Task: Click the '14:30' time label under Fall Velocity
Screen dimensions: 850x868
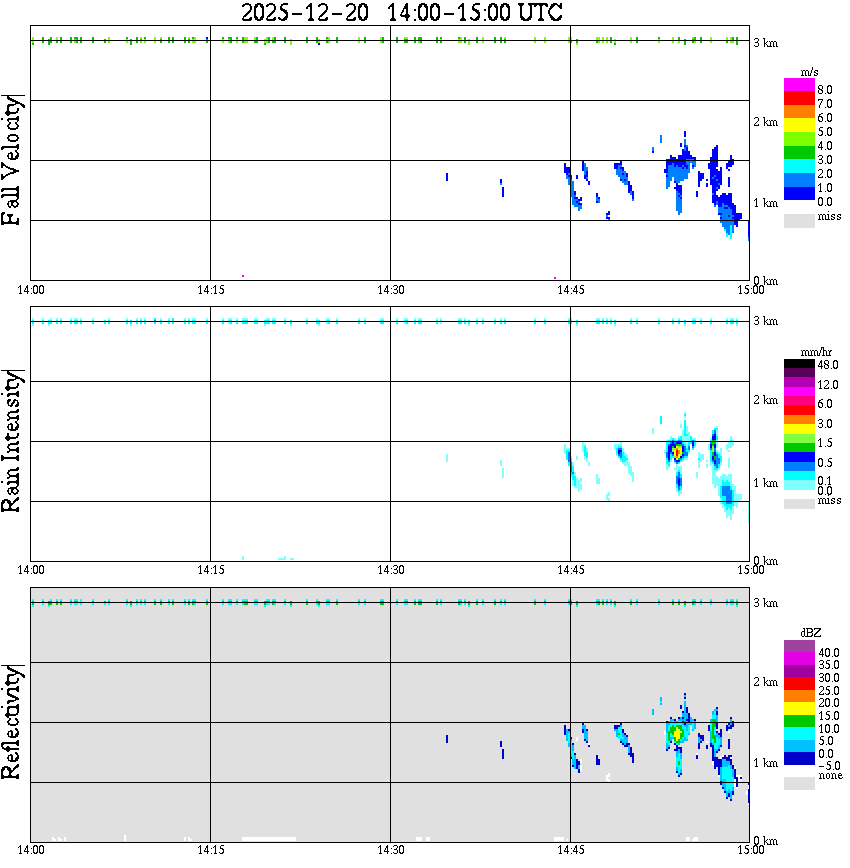Action: (x=391, y=290)
